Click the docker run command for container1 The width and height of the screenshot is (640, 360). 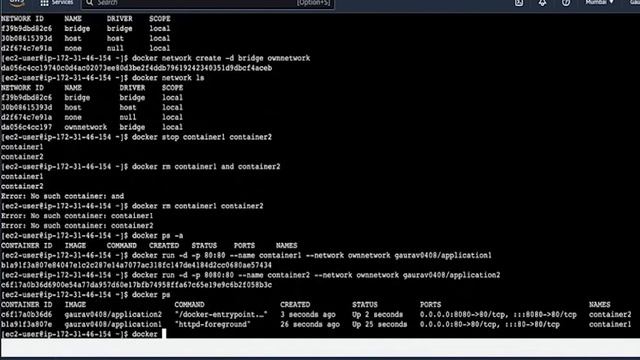[312, 256]
